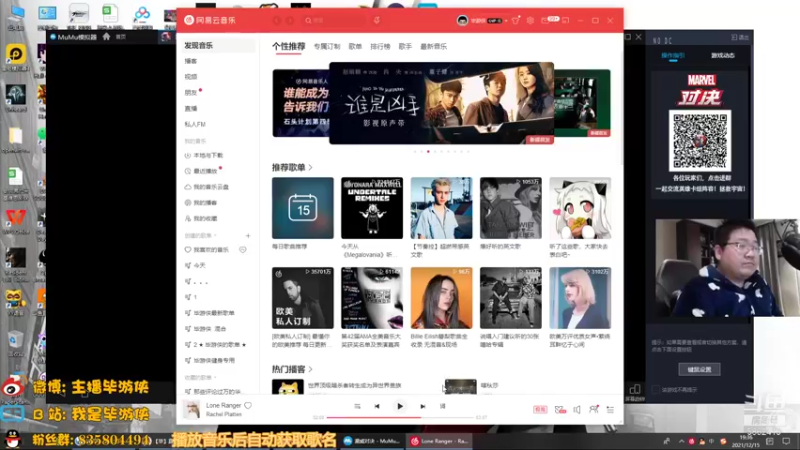Change play mode icon left of previous button
Image resolution: width=800 pixels, height=450 pixels.
357,406
